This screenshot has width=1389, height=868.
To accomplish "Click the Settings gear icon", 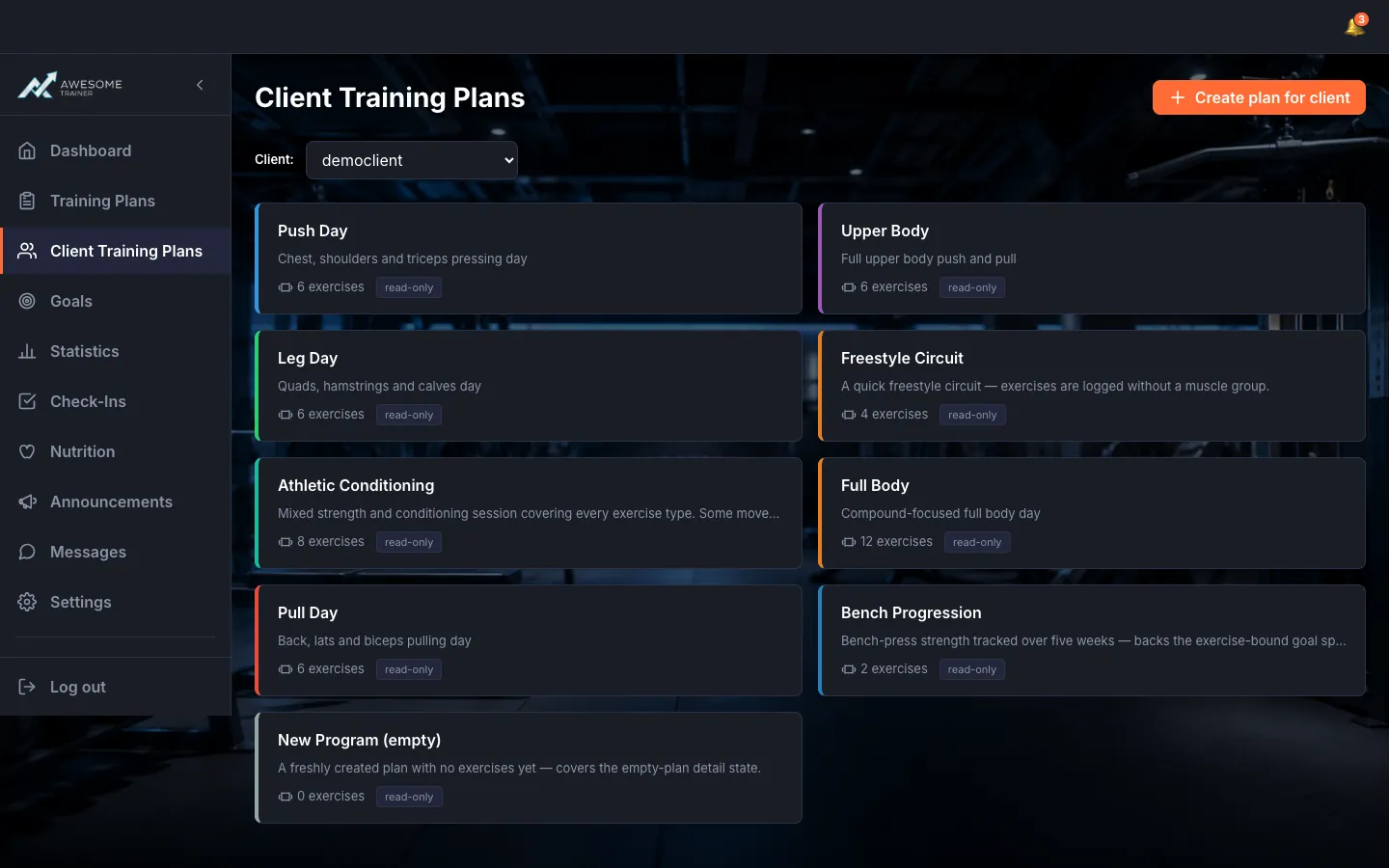I will pos(27,602).
